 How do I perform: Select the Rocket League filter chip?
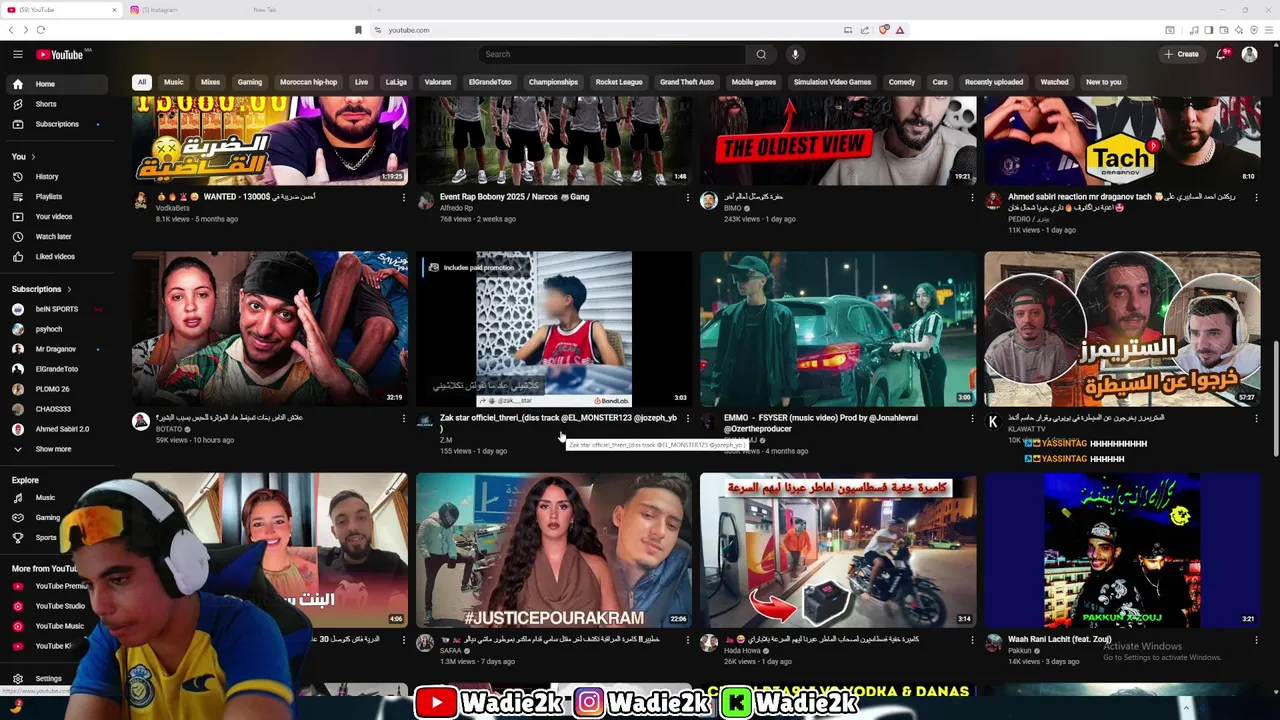[x=619, y=82]
